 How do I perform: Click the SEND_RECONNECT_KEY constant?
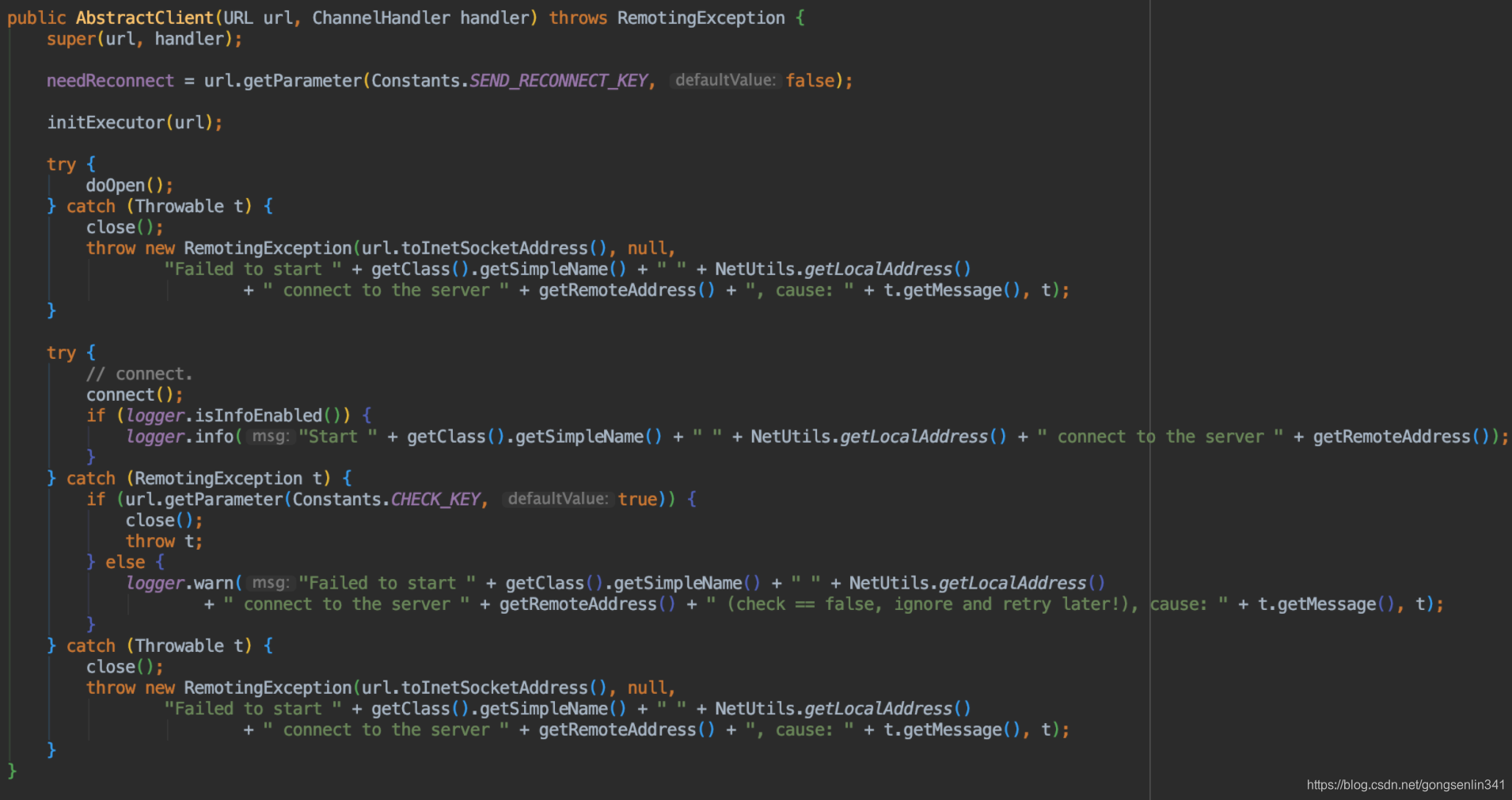pos(559,81)
